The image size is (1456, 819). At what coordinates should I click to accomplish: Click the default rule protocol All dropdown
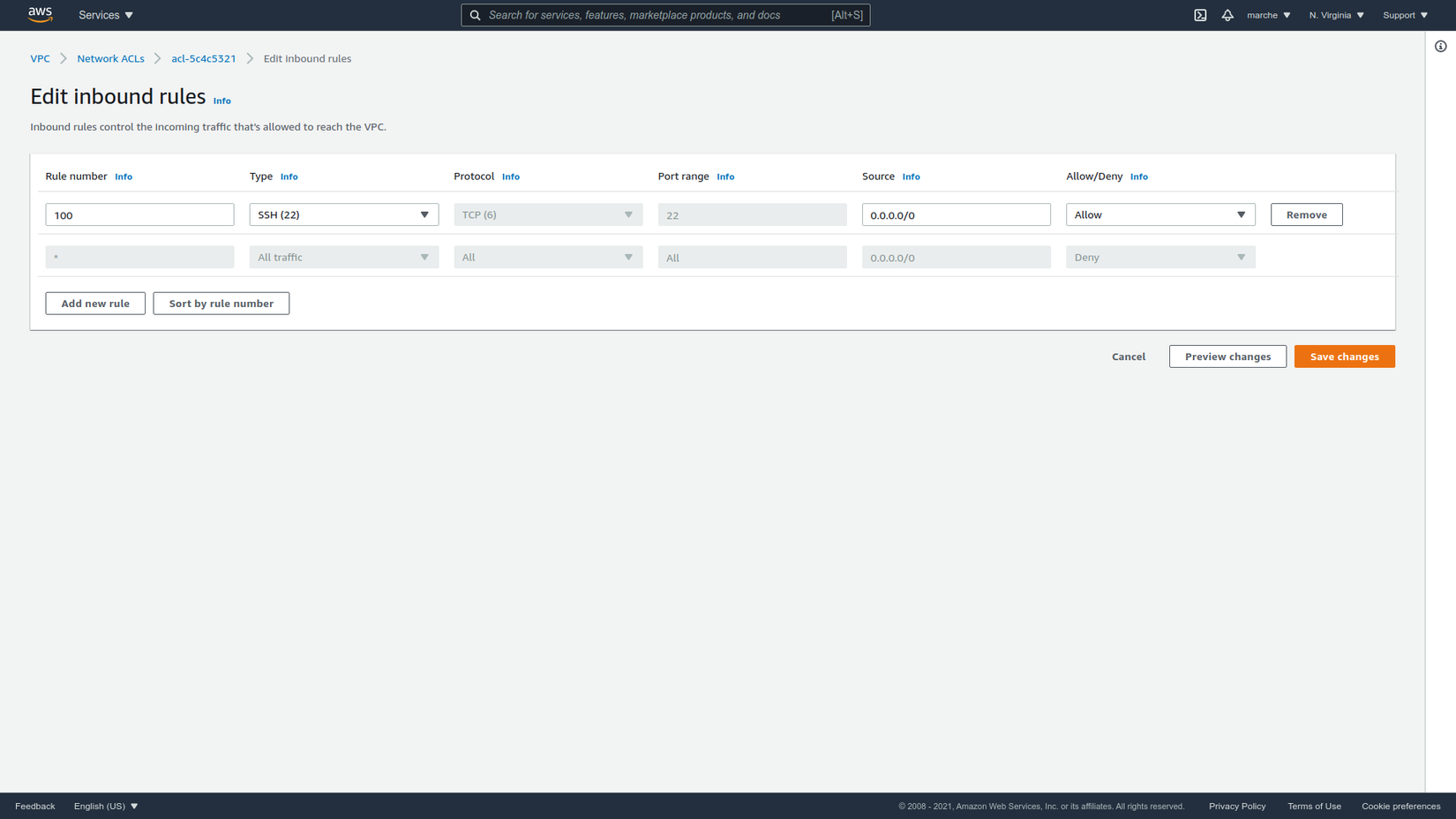click(x=548, y=257)
